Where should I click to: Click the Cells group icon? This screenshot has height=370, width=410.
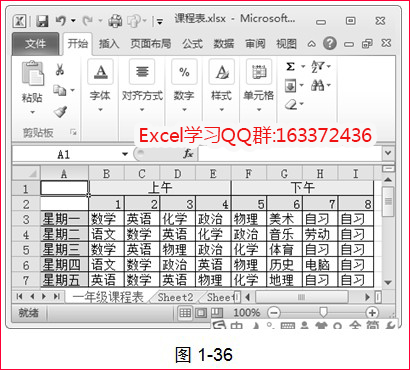pyautogui.click(x=259, y=72)
